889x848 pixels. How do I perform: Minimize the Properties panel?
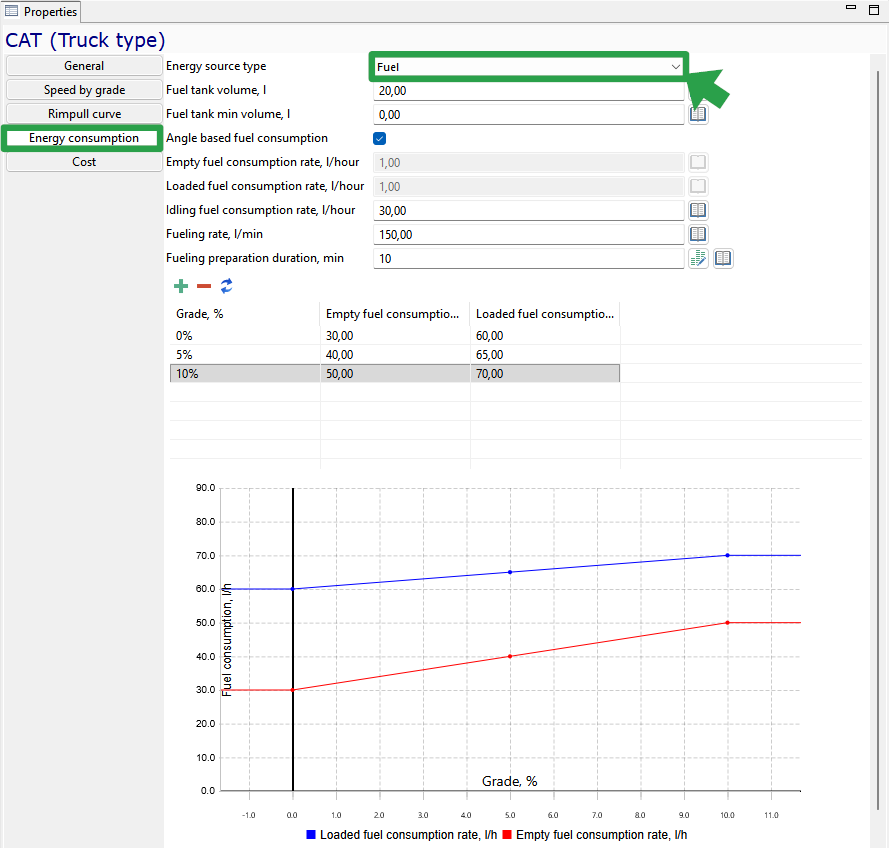pyautogui.click(x=850, y=7)
